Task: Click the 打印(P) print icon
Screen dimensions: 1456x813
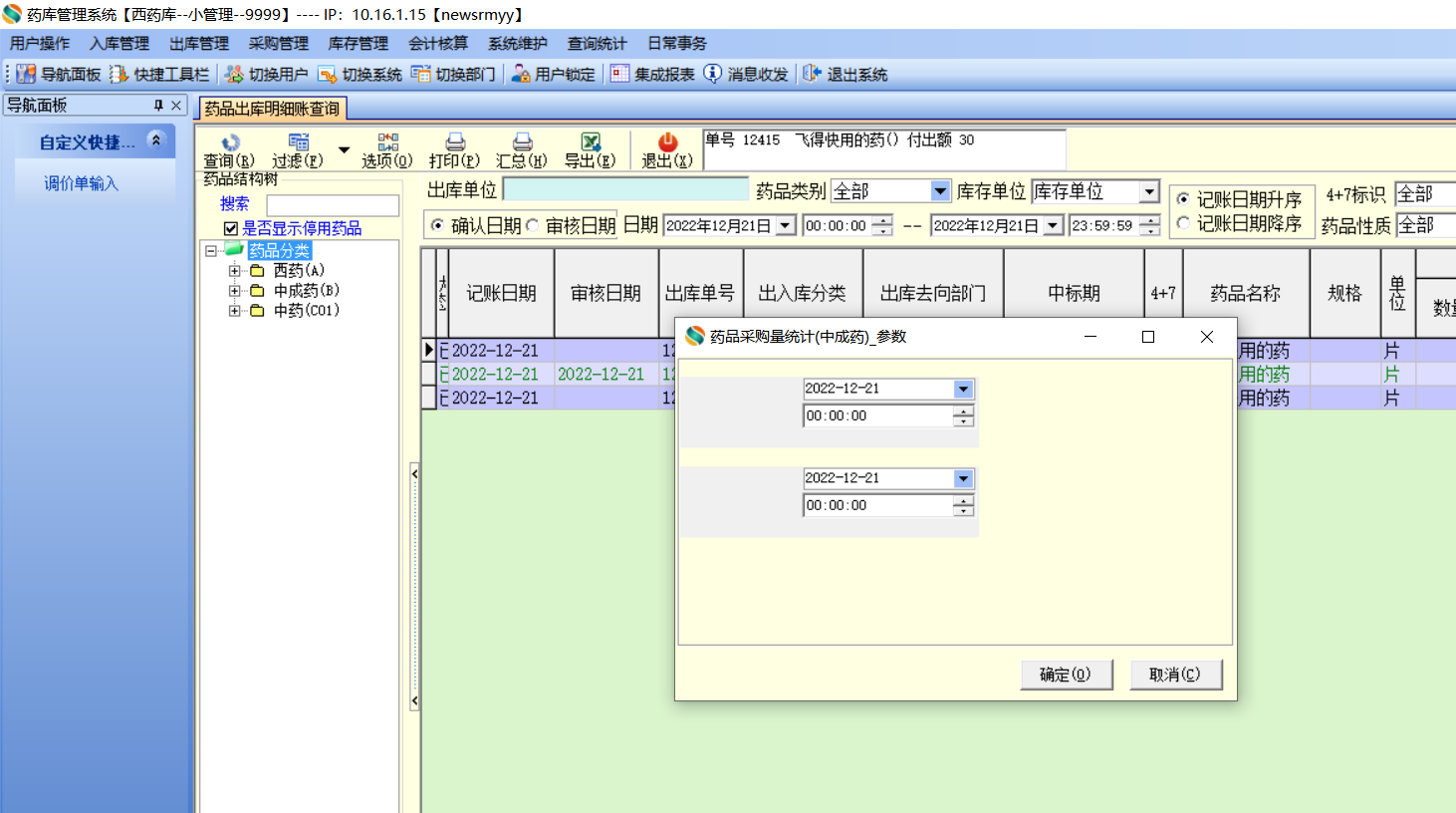Action: click(x=455, y=150)
